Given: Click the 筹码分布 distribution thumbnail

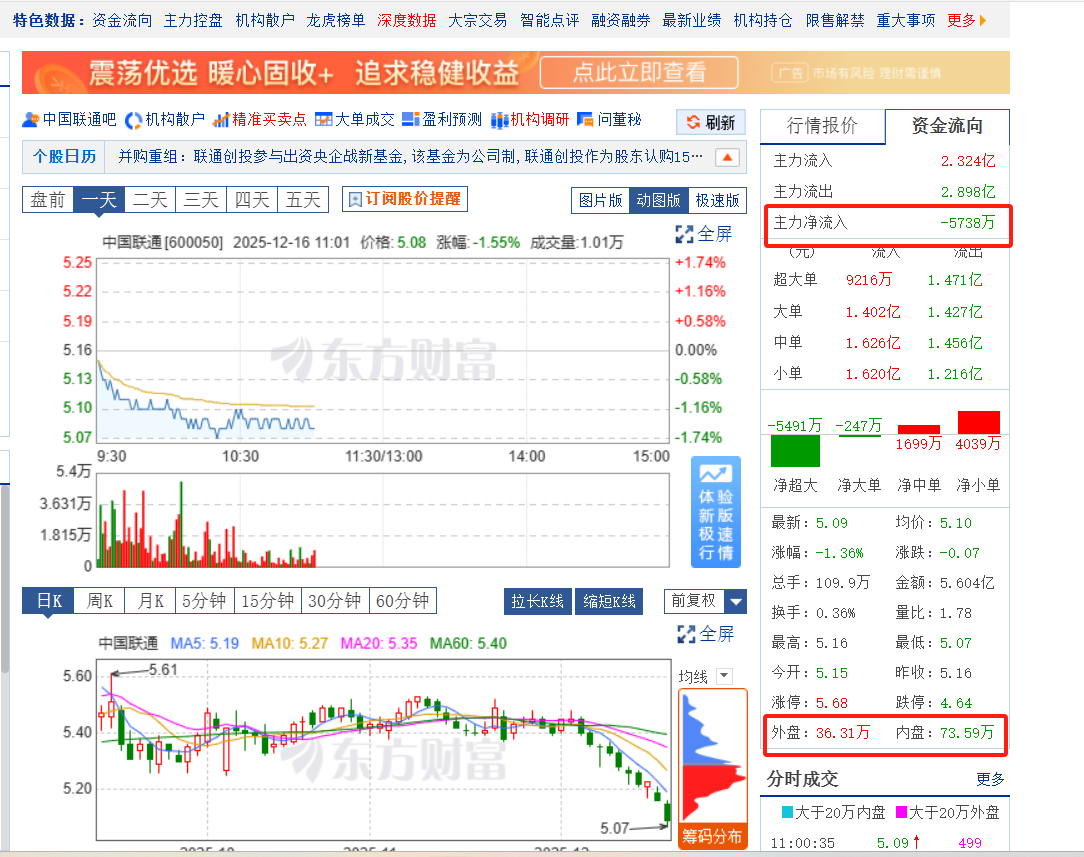Looking at the screenshot, I should tap(713, 757).
